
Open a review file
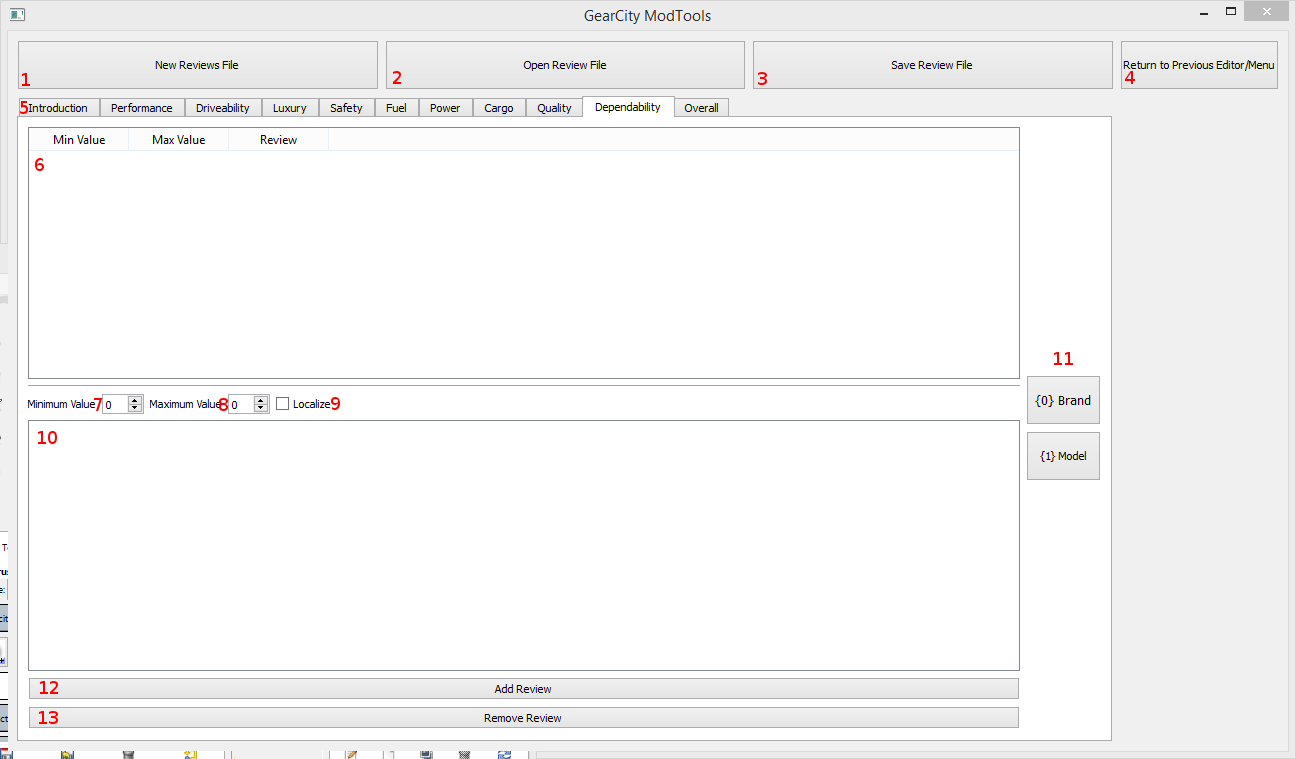click(565, 65)
